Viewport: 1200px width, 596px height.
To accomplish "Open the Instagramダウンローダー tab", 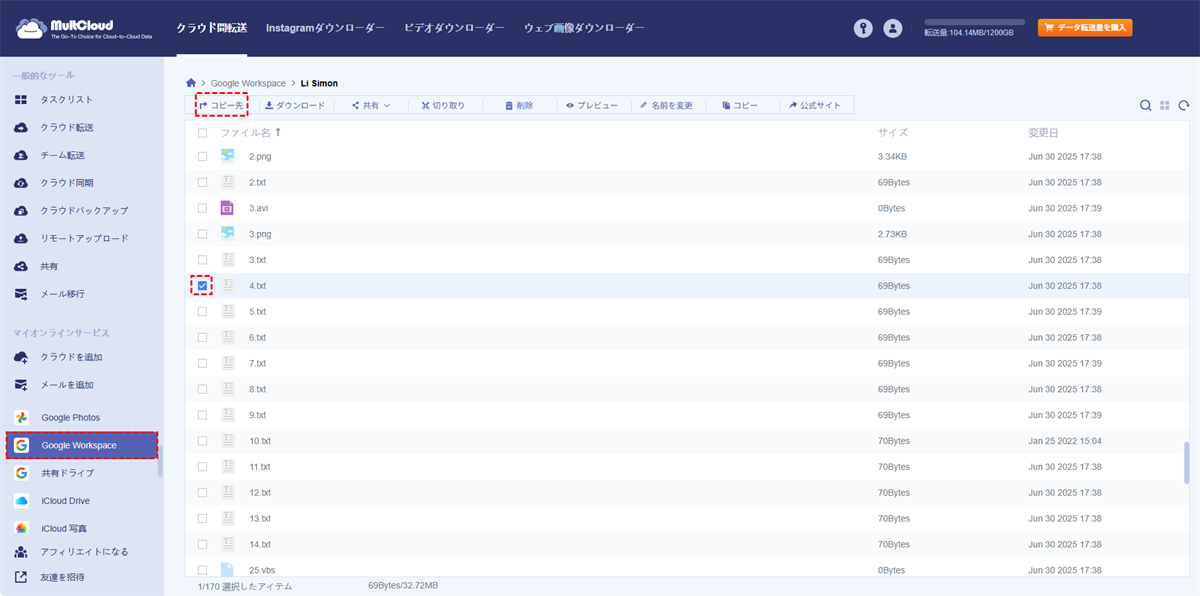I will tap(325, 29).
